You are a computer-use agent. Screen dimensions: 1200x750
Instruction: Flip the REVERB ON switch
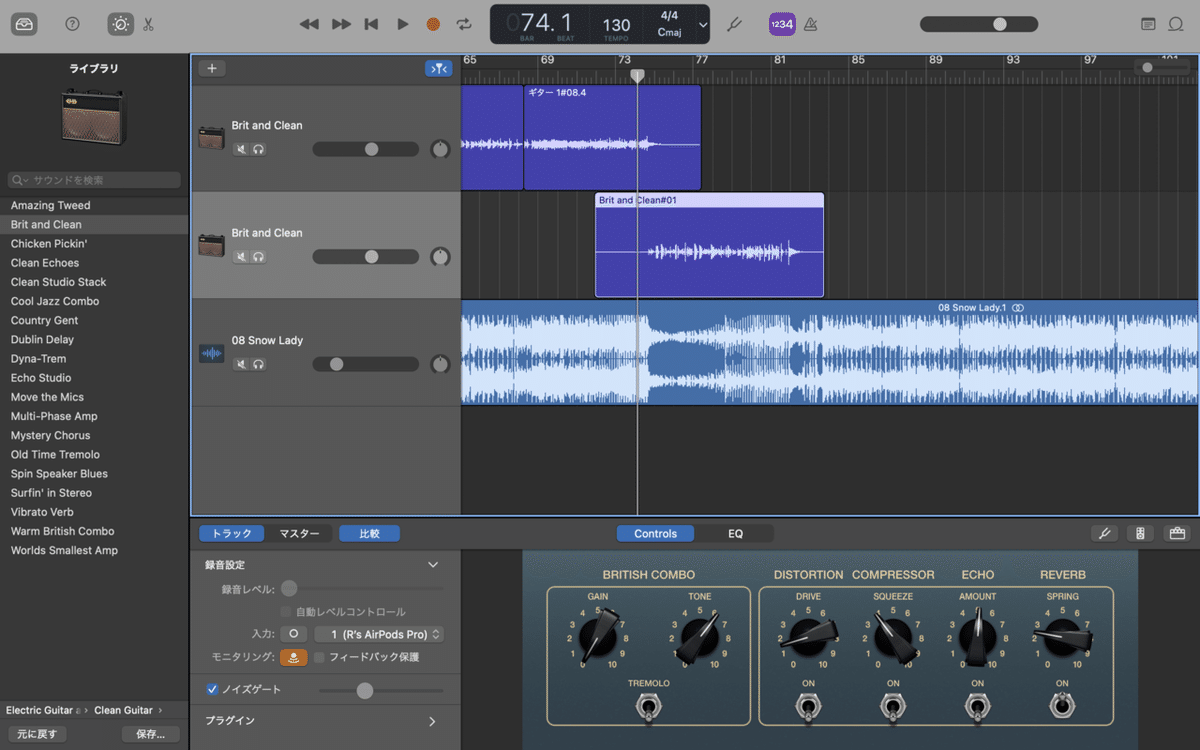point(1062,707)
